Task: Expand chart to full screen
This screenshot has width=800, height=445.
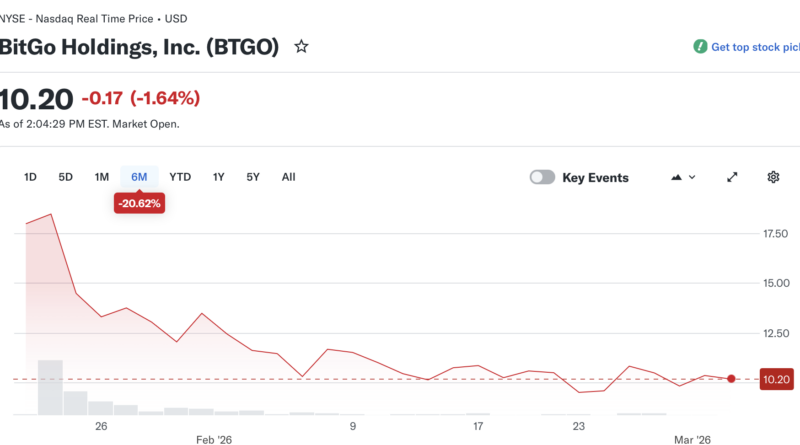Action: 732,177
